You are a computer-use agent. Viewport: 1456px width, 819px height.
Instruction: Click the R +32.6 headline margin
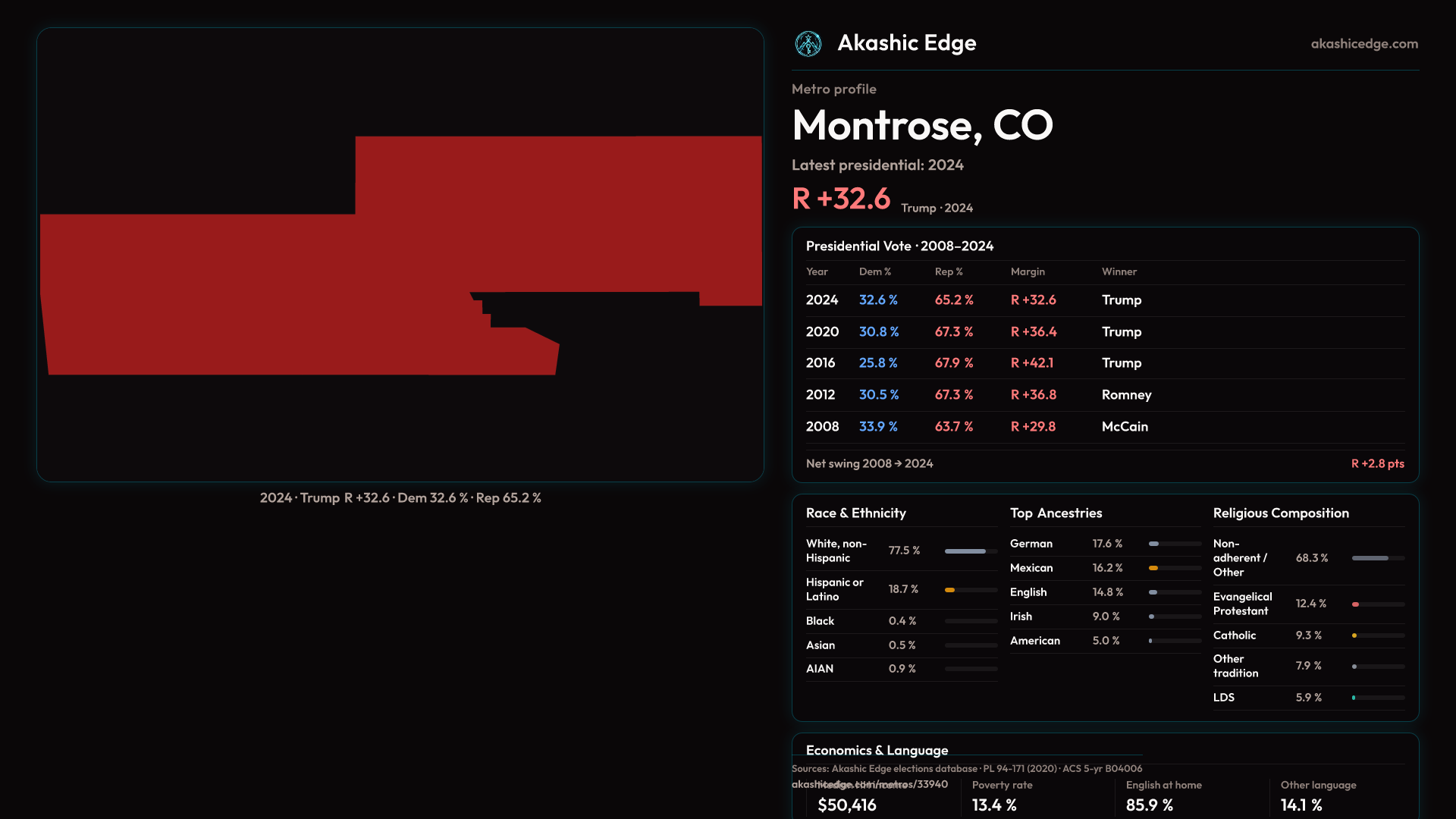(841, 199)
